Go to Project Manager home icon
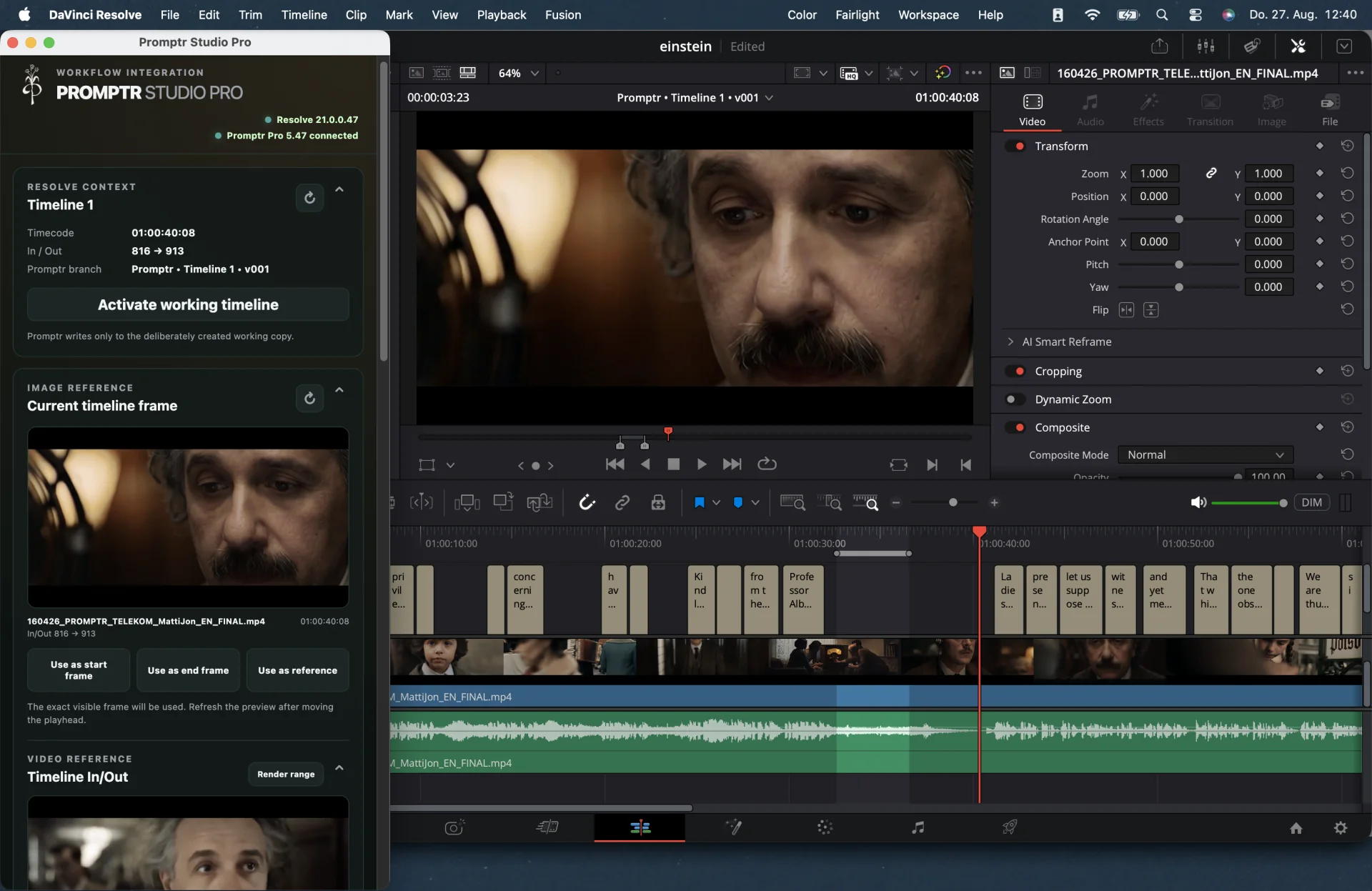The height and width of the screenshot is (891, 1372). pos(1296,827)
